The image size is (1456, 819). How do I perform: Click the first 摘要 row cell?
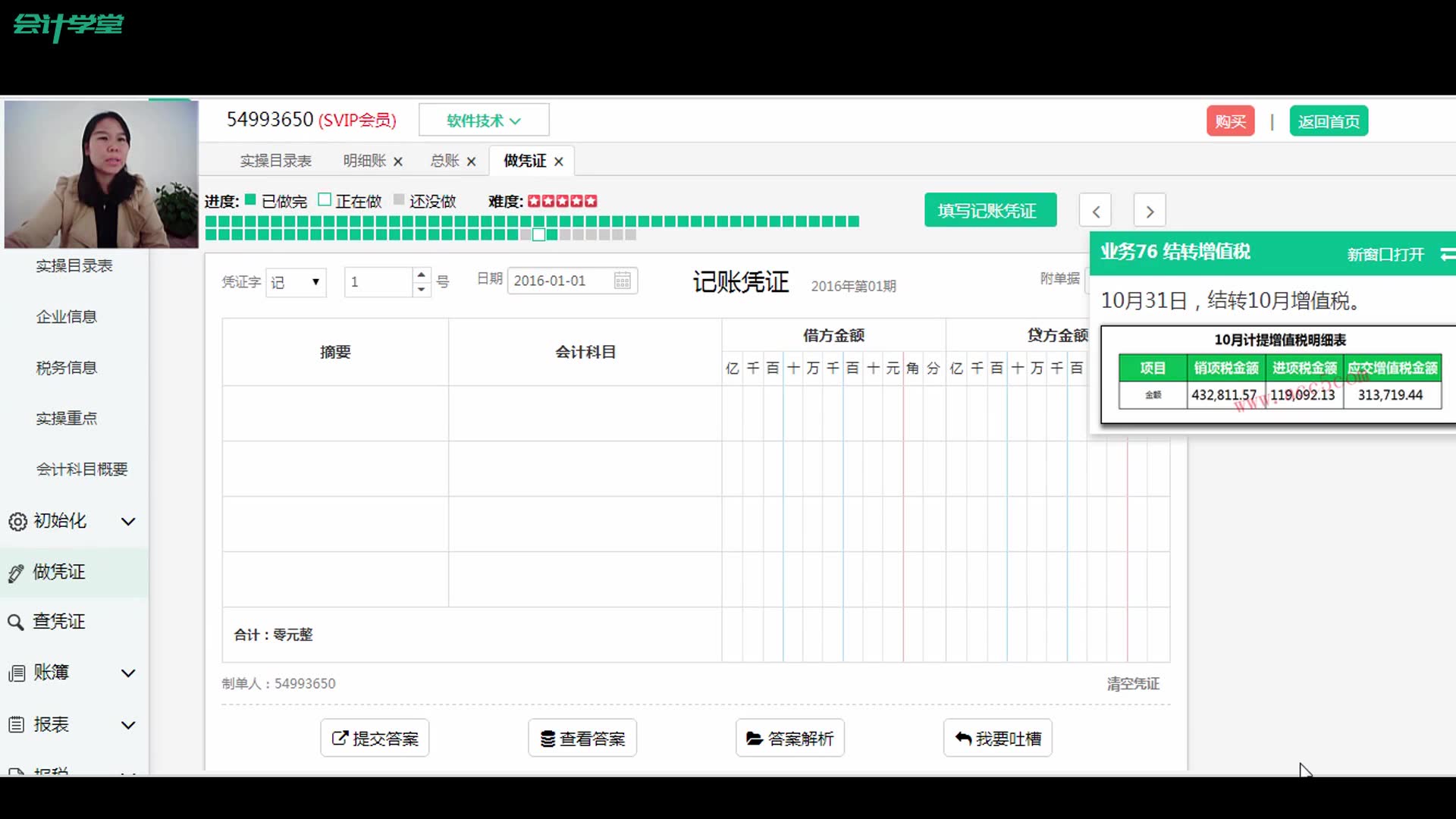click(335, 413)
